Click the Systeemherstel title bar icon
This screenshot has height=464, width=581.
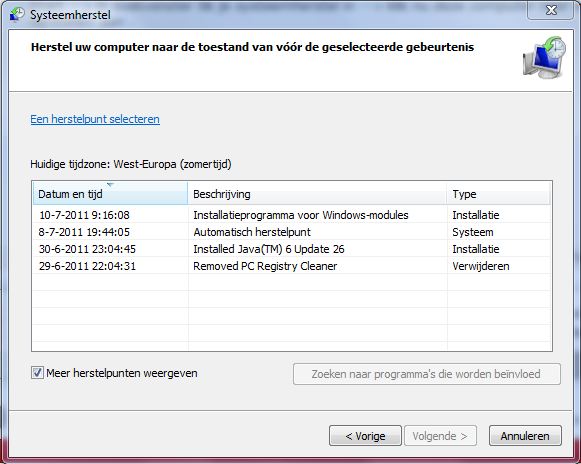point(17,14)
